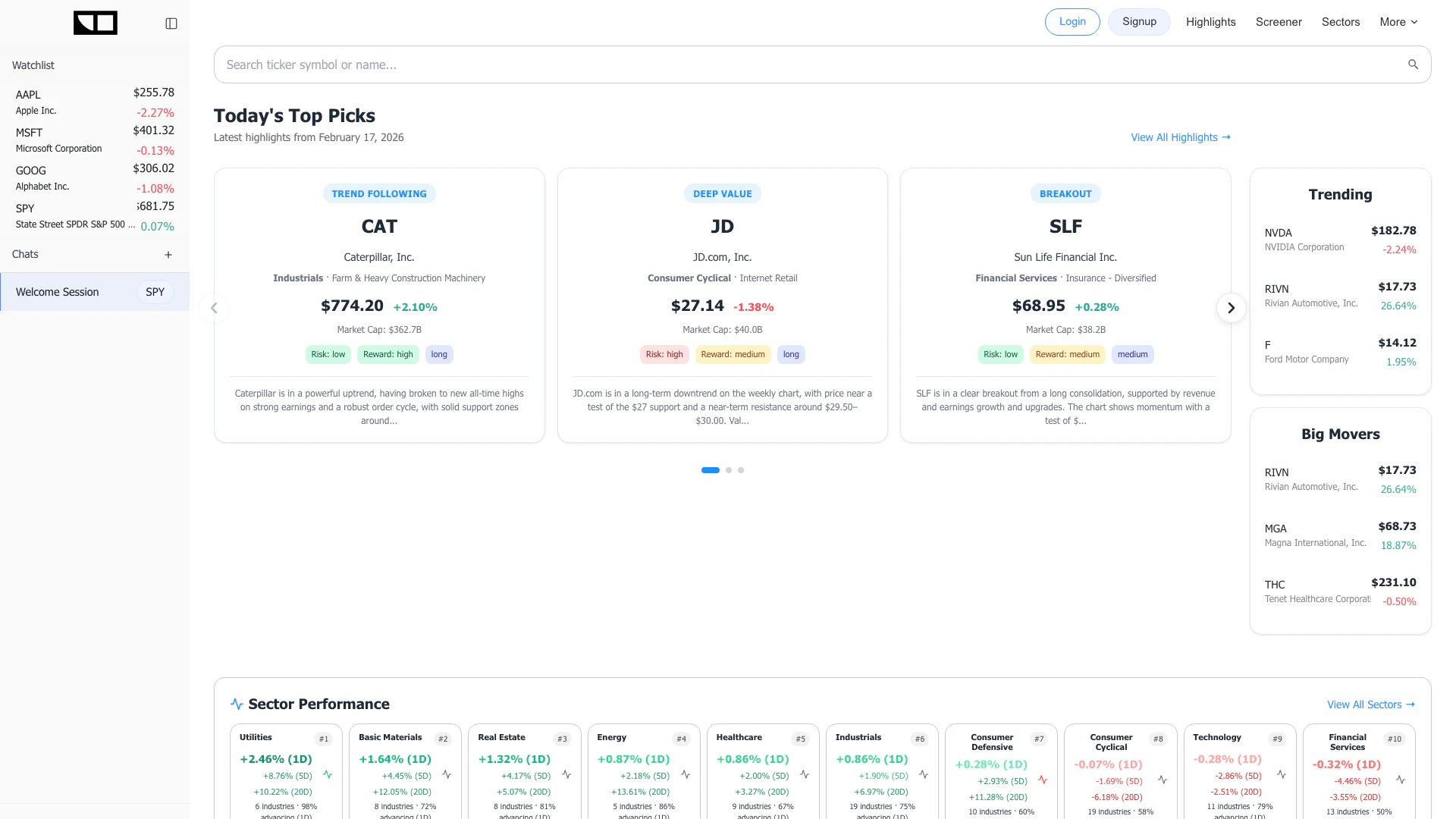Go to previous Top Picks slide arrow
This screenshot has width=1456, height=819.
(x=214, y=308)
